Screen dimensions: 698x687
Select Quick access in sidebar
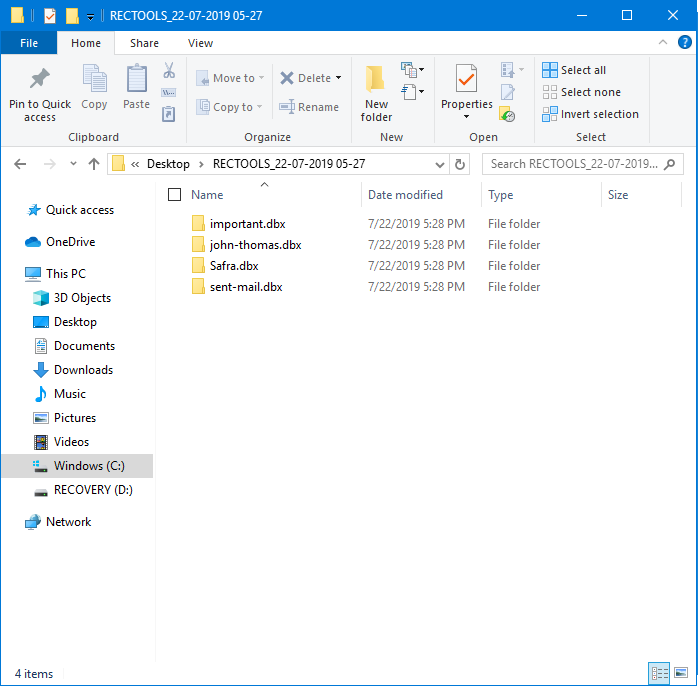pos(80,210)
